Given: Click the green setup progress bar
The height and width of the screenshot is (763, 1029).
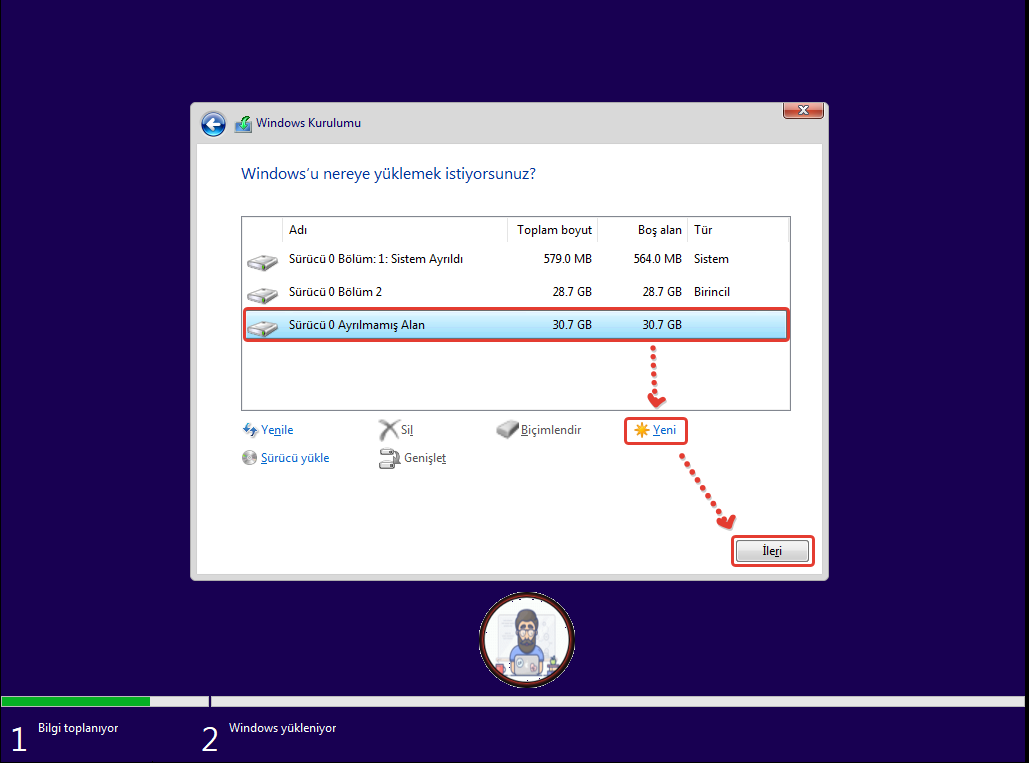Looking at the screenshot, I should coord(75,701).
